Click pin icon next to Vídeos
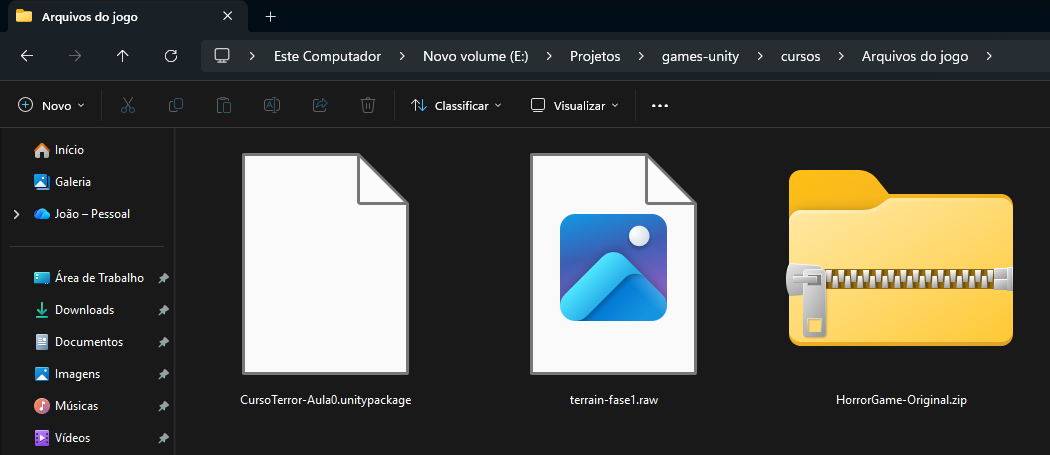The height and width of the screenshot is (455, 1050). [x=163, y=438]
